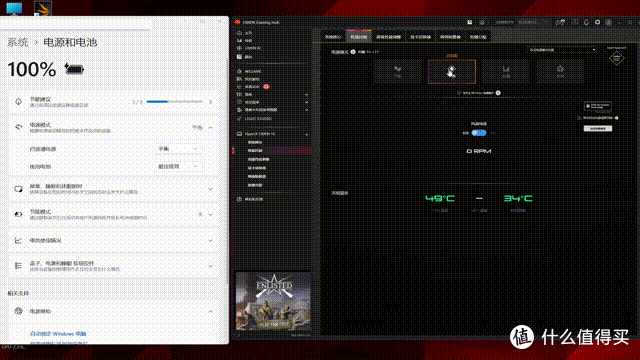Screen dimensions: 640x360
Task: Click the outlined badge button above the right checkbox
Action: click(598, 106)
